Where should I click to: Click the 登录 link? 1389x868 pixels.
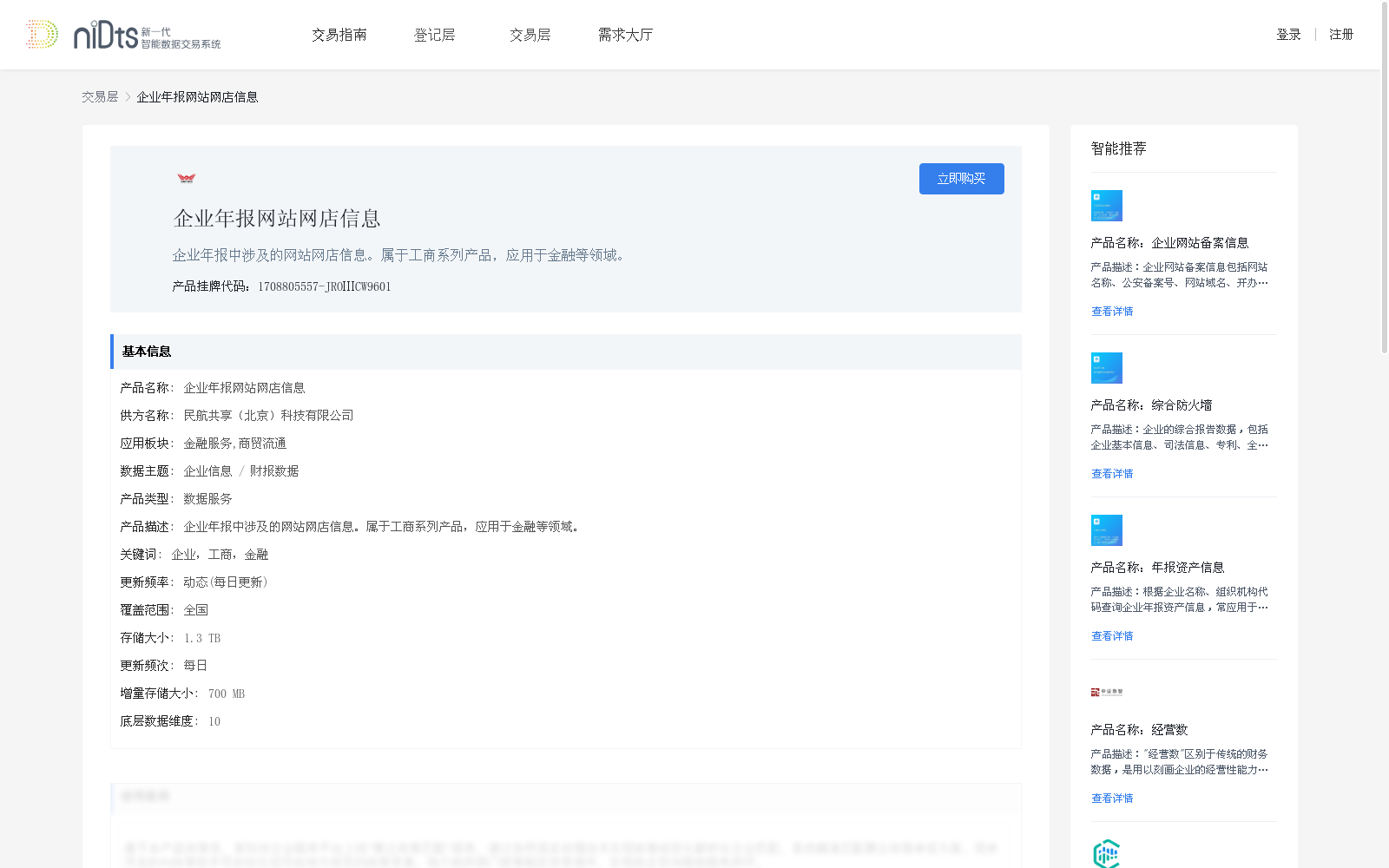tap(1288, 35)
